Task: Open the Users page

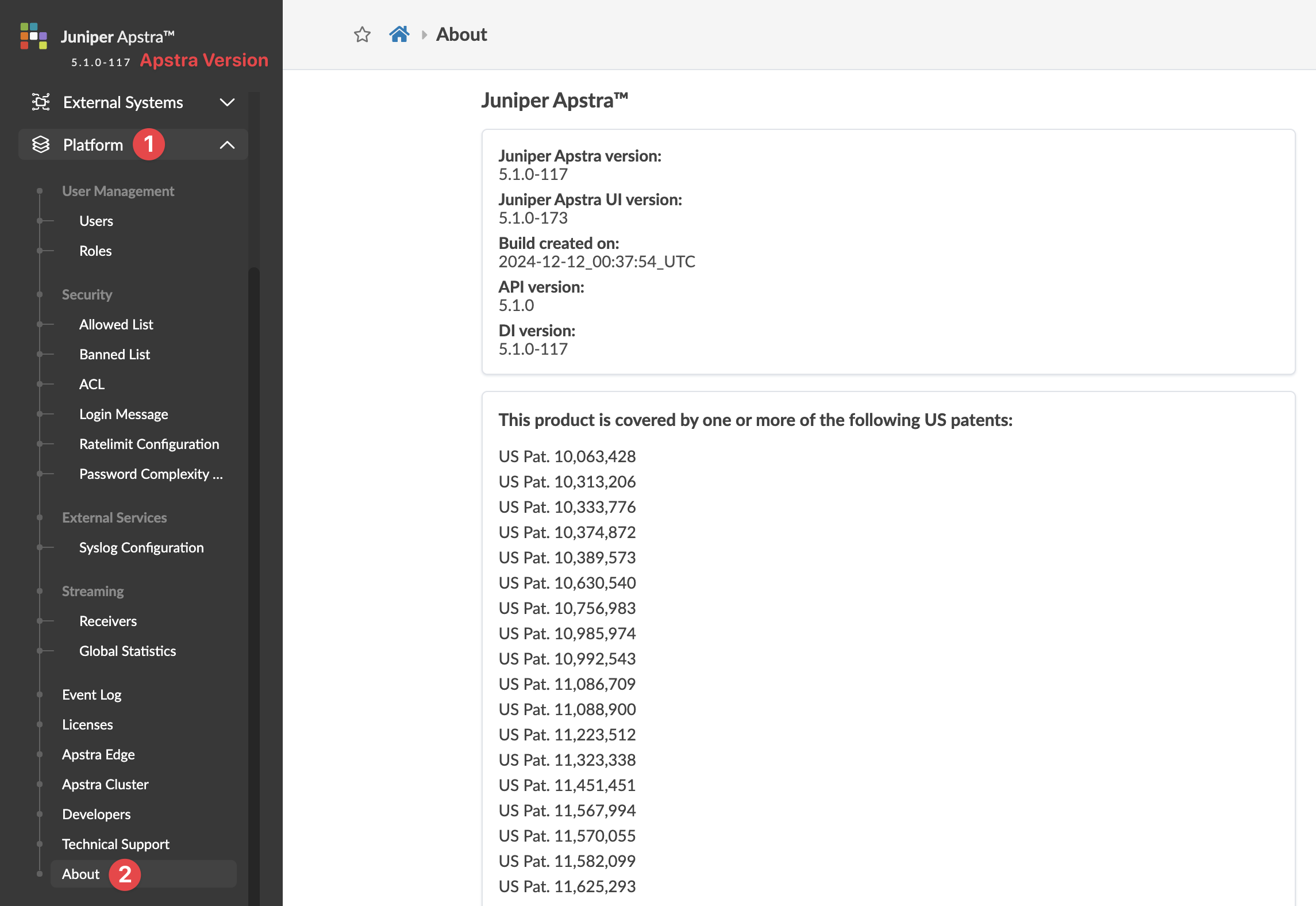Action: point(96,221)
